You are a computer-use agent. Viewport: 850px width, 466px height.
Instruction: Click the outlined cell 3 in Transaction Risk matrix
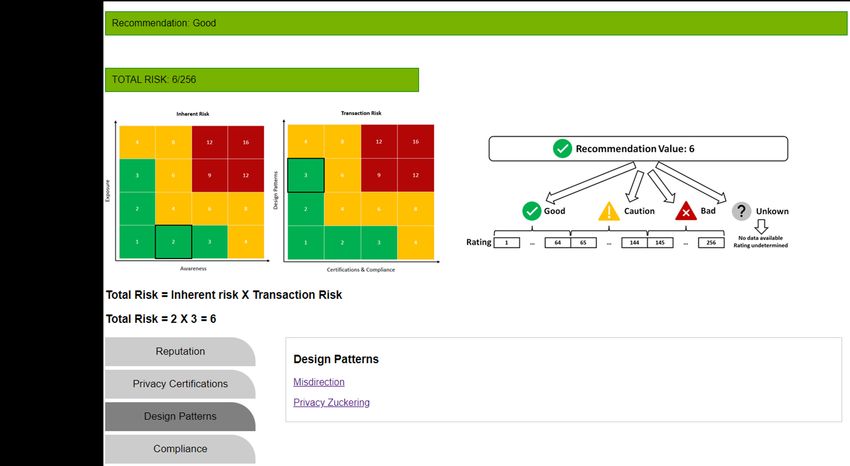tap(306, 175)
